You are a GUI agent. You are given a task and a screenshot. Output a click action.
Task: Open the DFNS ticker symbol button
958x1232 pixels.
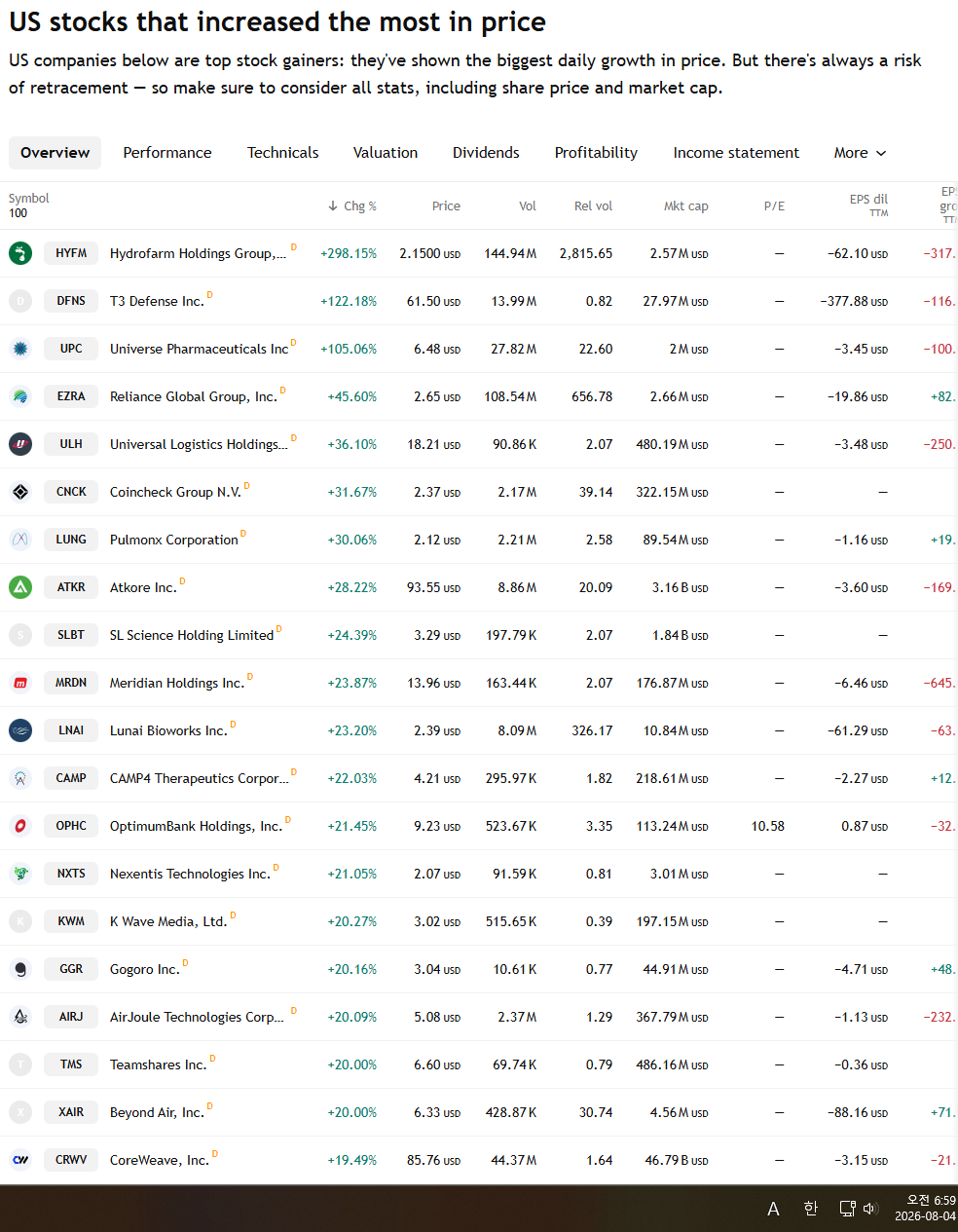tap(71, 301)
